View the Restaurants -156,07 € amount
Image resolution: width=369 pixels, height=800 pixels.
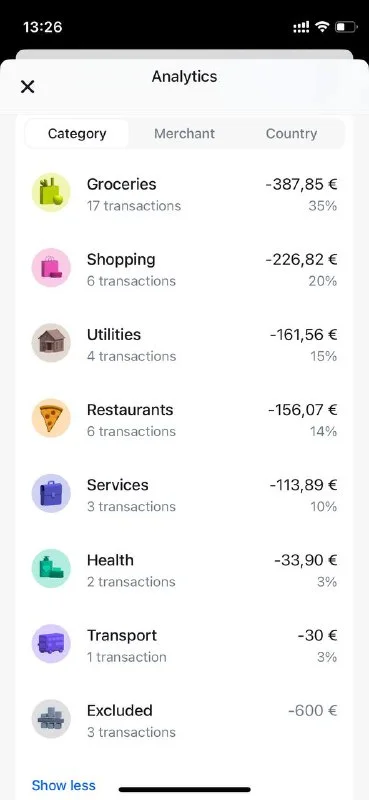point(302,410)
